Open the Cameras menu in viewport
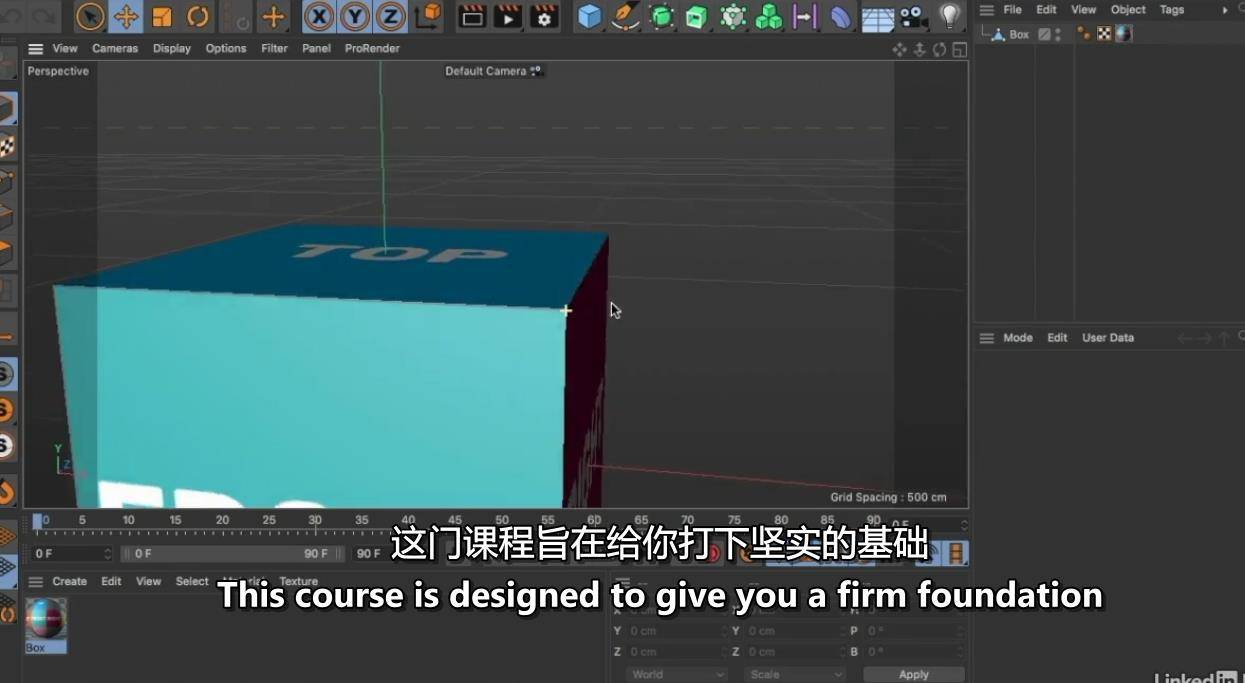Screen dimensions: 1245x683 point(115,48)
